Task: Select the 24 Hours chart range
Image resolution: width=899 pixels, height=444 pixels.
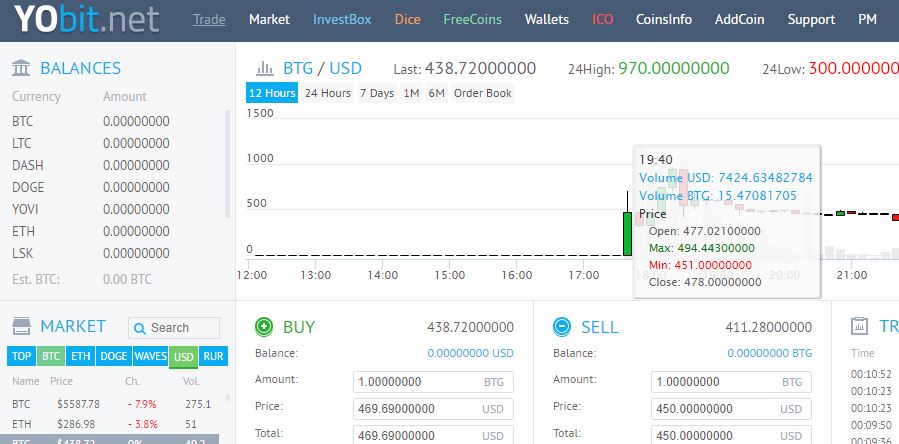Action: (327, 93)
